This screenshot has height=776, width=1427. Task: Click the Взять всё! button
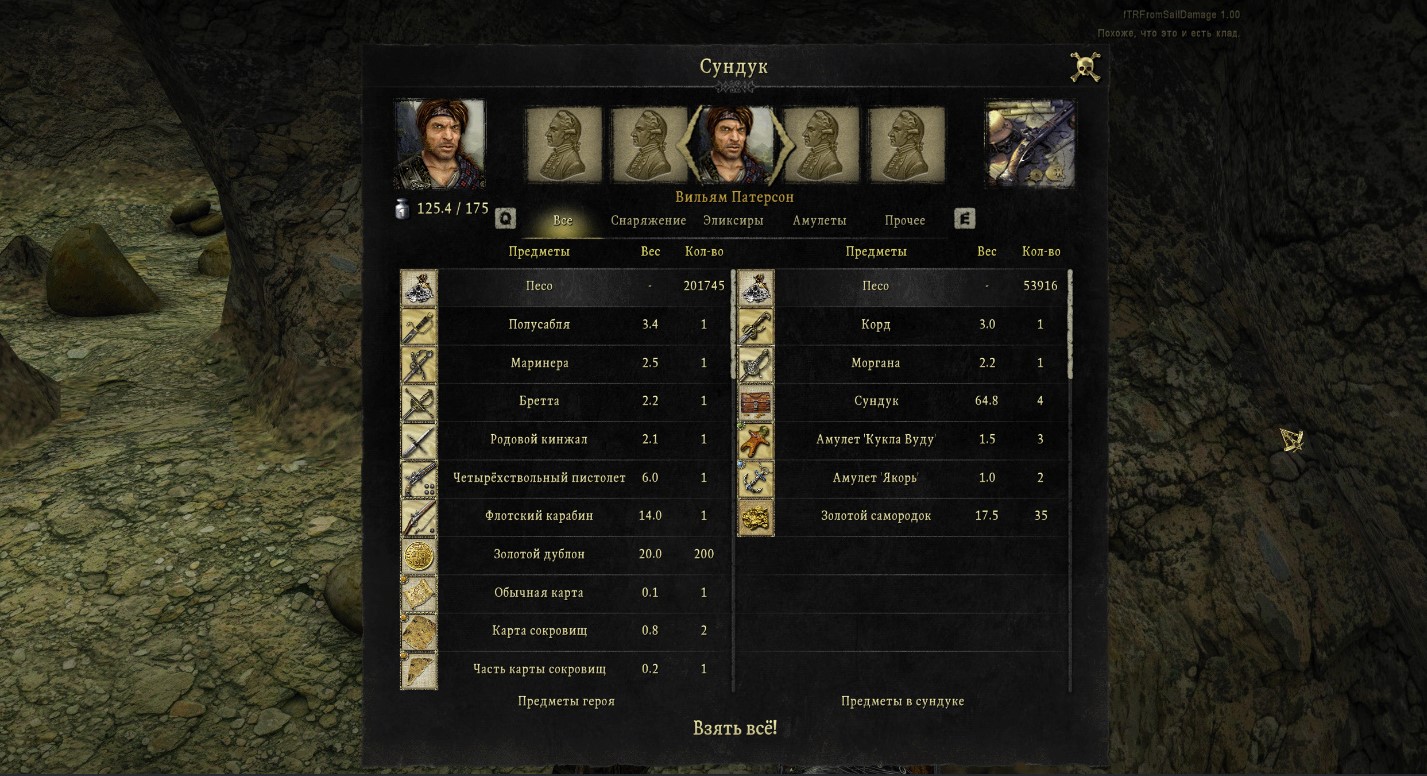(735, 728)
